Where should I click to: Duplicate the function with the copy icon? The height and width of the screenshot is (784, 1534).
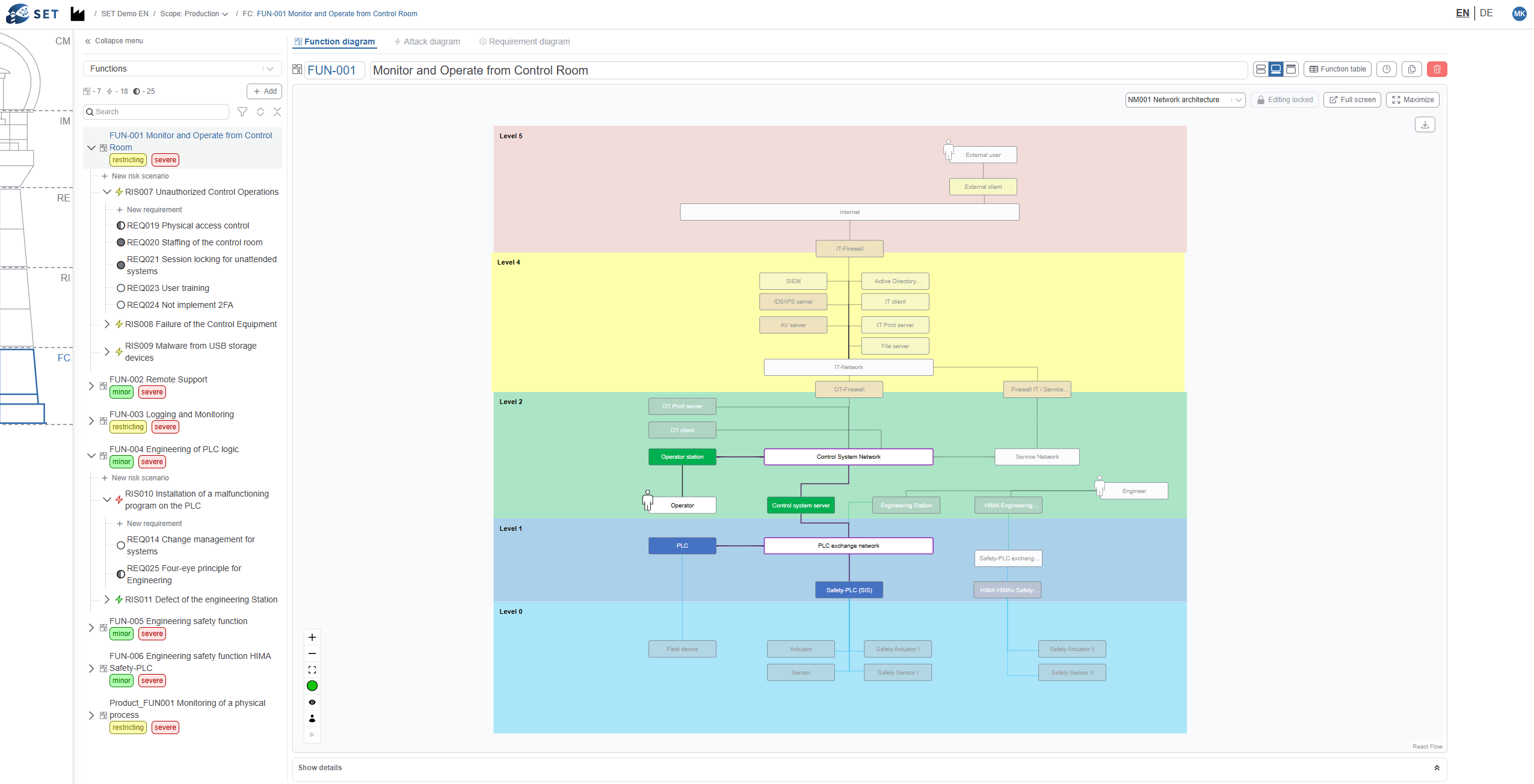[1412, 69]
